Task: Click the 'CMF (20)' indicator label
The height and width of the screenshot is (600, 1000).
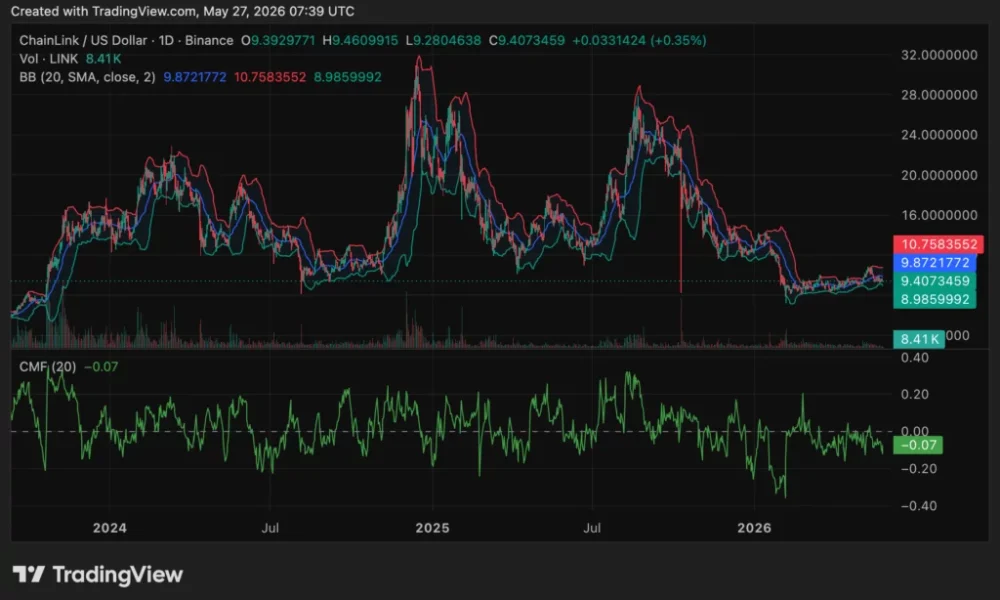Action: click(48, 367)
